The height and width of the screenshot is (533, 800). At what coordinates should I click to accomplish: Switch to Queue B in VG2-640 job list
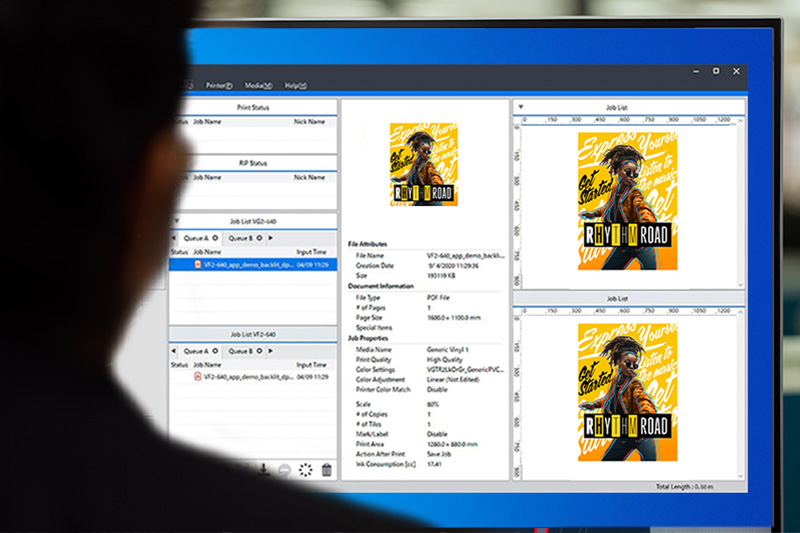pyautogui.click(x=239, y=238)
